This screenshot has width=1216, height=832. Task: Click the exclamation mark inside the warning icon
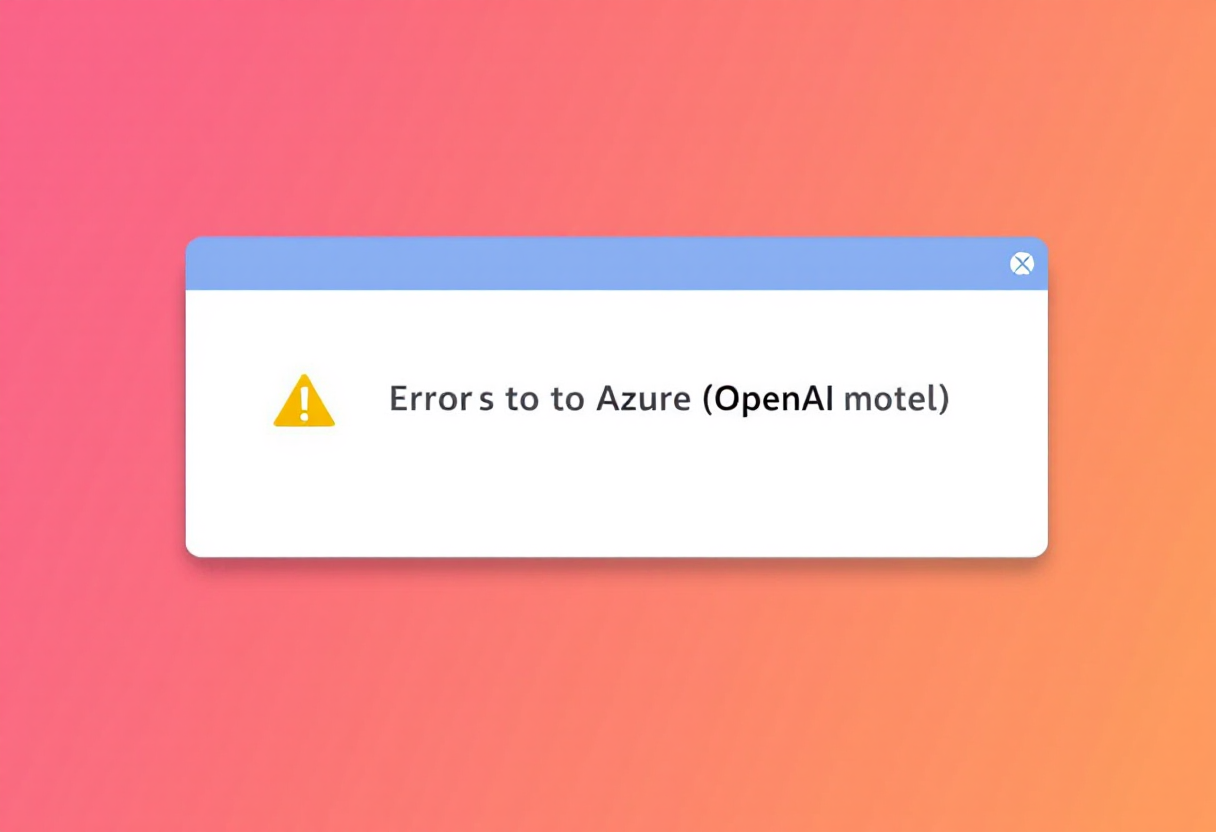[304, 399]
